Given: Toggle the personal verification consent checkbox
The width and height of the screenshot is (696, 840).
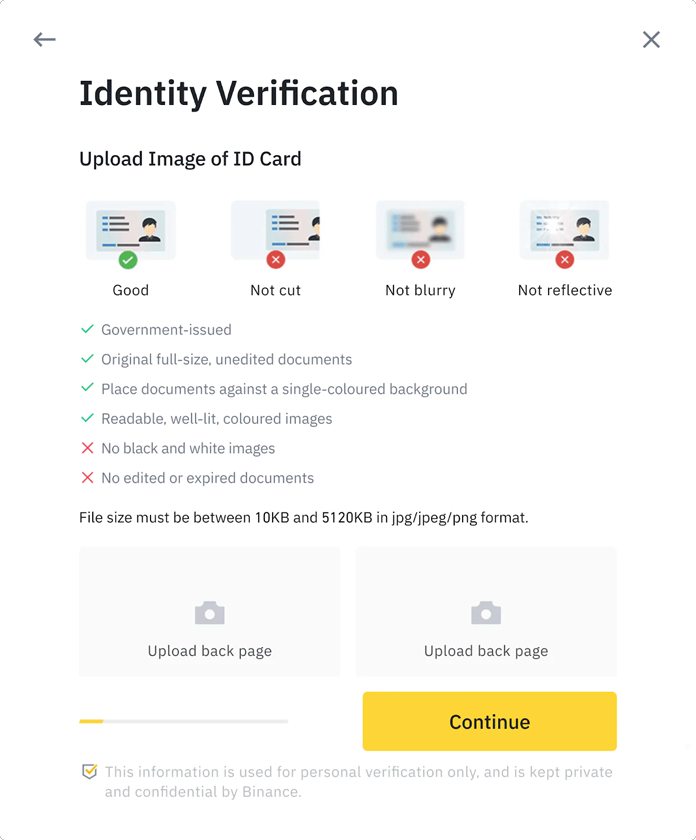Looking at the screenshot, I should [x=90, y=772].
